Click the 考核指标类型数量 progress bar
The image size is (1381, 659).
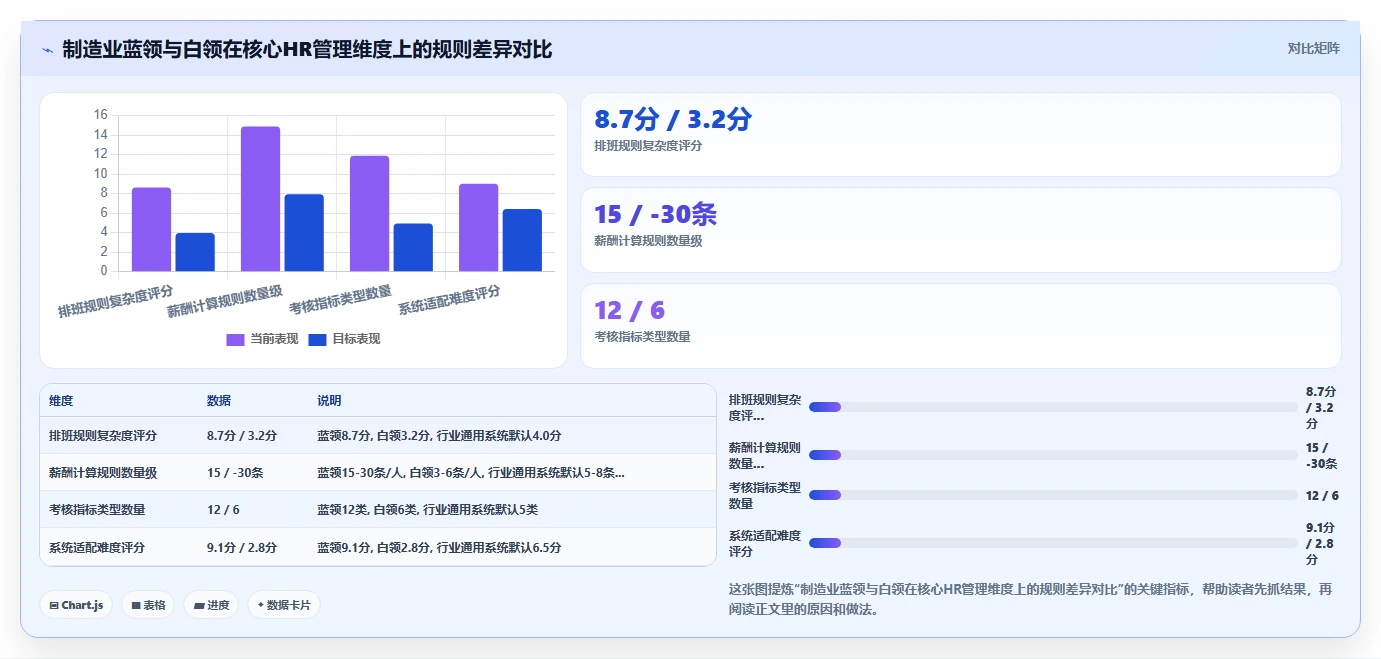click(x=1053, y=495)
